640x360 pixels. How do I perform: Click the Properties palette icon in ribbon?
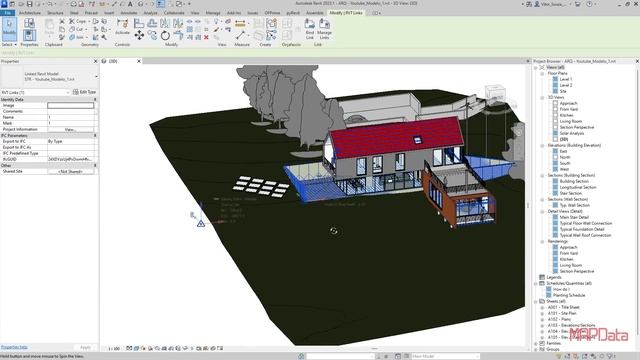(29, 36)
